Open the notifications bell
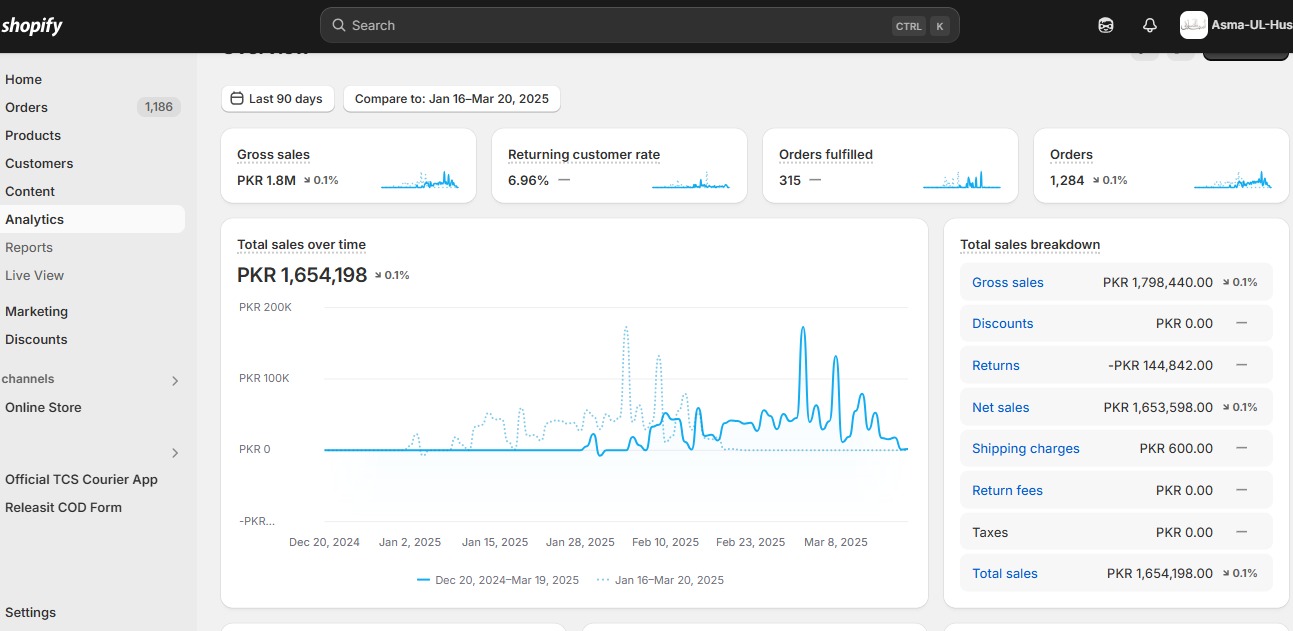This screenshot has width=1293, height=631. pos(1149,25)
